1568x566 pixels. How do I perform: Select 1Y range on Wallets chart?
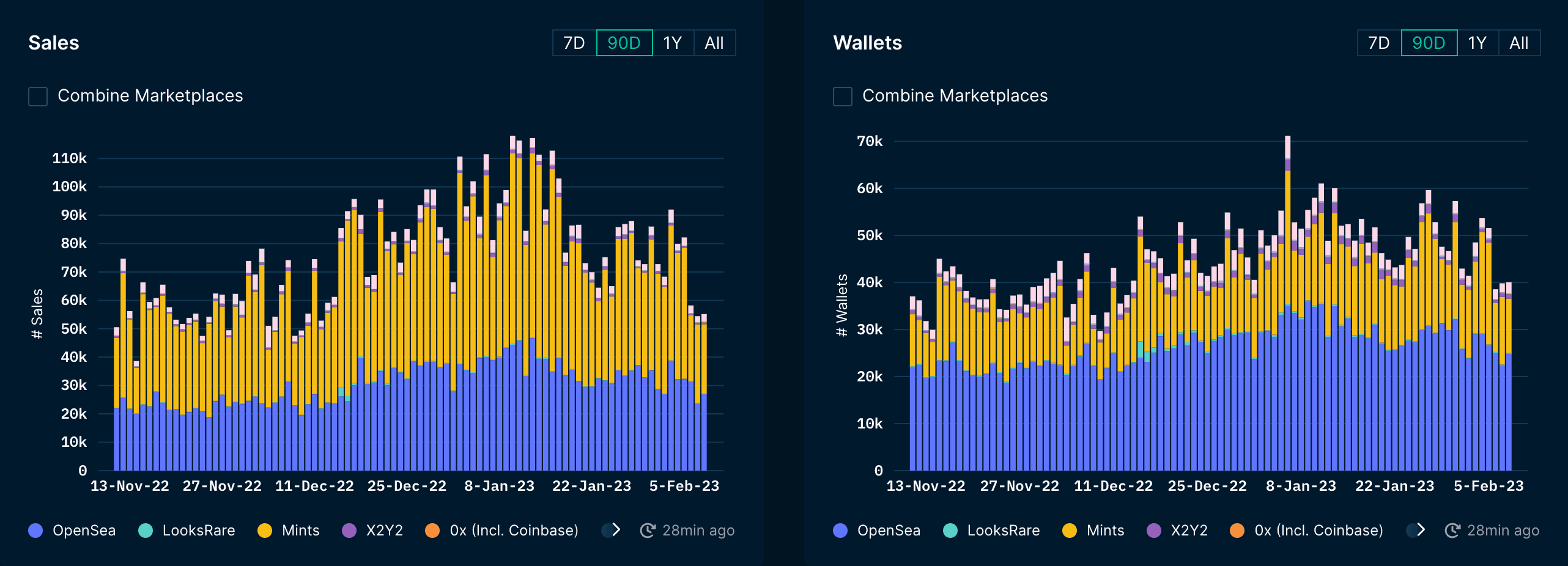[1477, 43]
